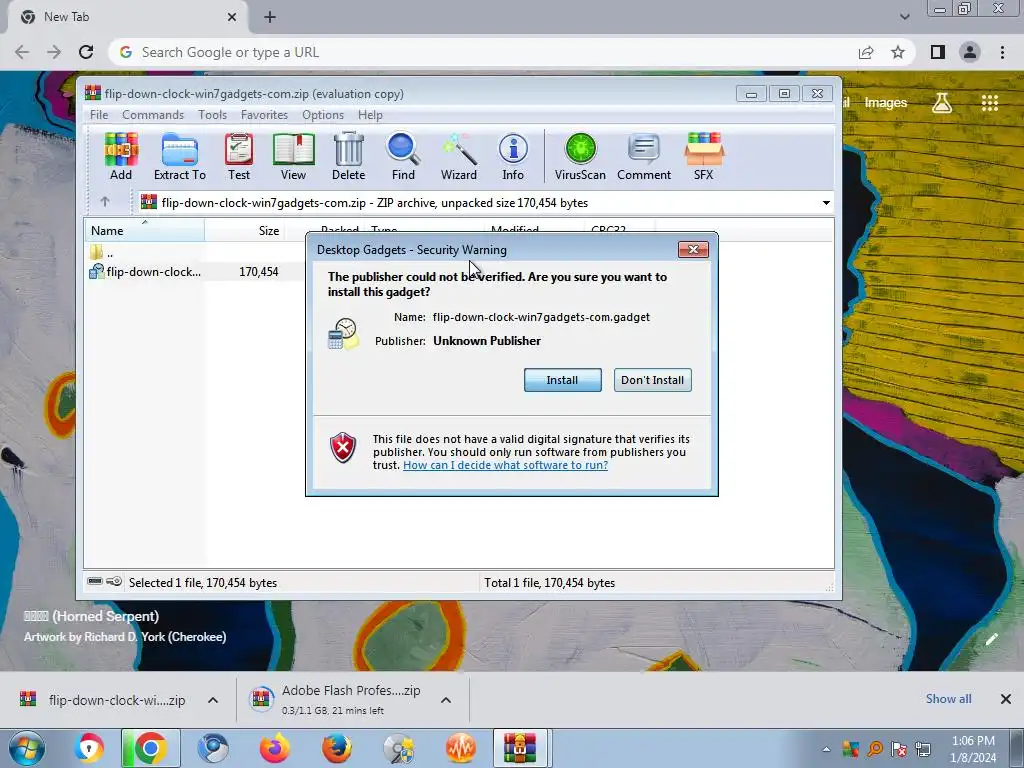The width and height of the screenshot is (1024, 768).
Task: Click the Chrome share page icon
Action: click(866, 52)
